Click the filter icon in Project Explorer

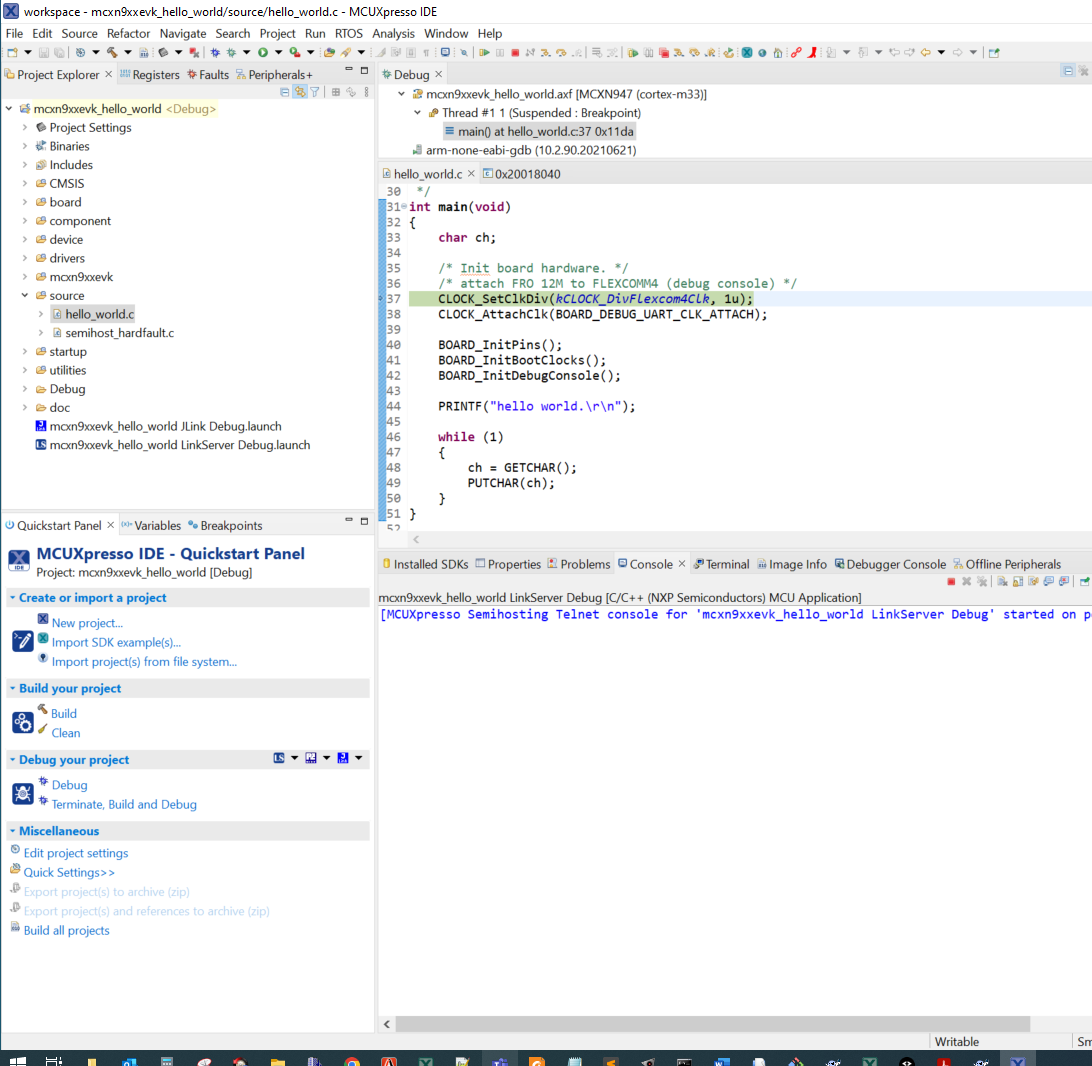point(314,92)
